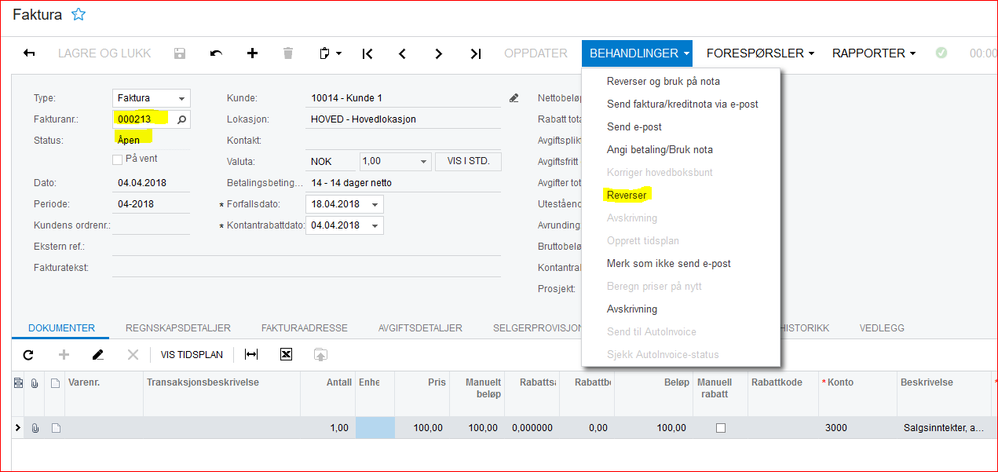Viewport: 998px width, 472px height.
Task: Add a row in the document grid
Action: (64, 355)
